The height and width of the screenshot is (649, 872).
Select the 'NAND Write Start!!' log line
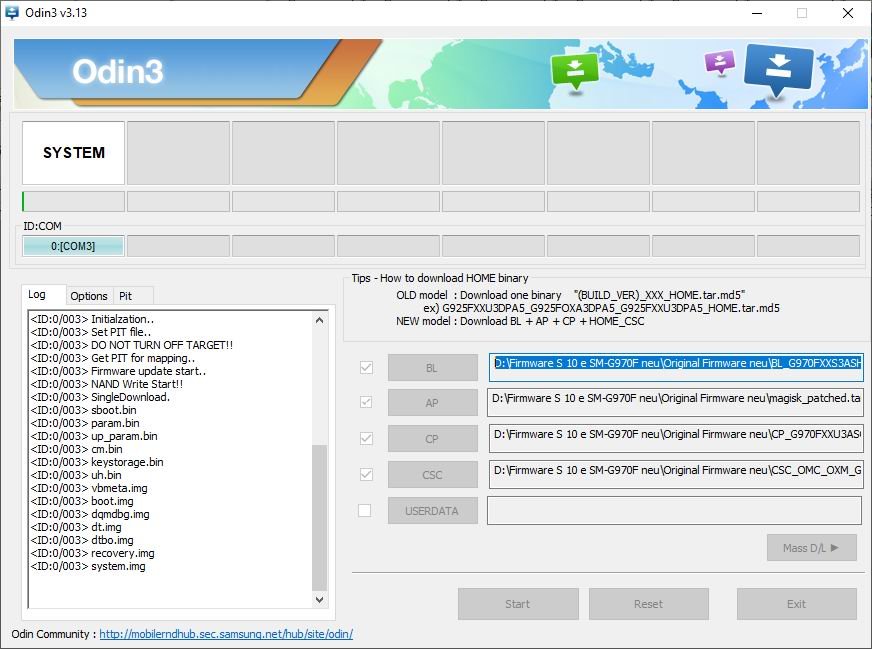[x=107, y=384]
